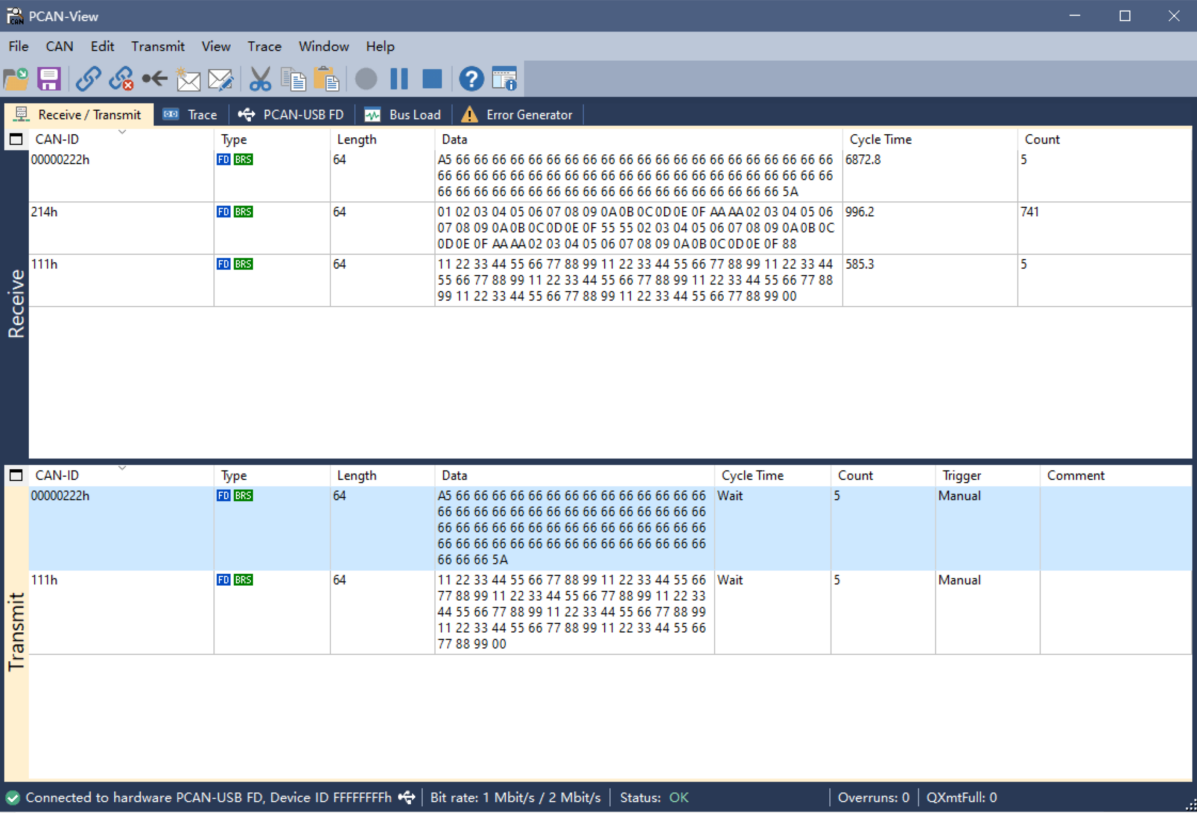
Task: Select receive row with CAN-ID 214h
Action: point(610,227)
